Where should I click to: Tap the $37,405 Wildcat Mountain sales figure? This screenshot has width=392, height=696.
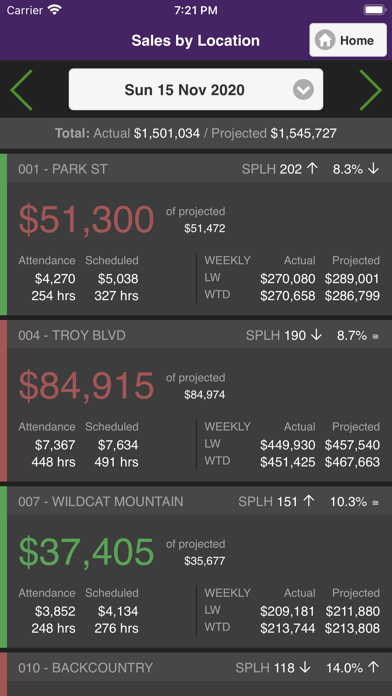coord(87,552)
